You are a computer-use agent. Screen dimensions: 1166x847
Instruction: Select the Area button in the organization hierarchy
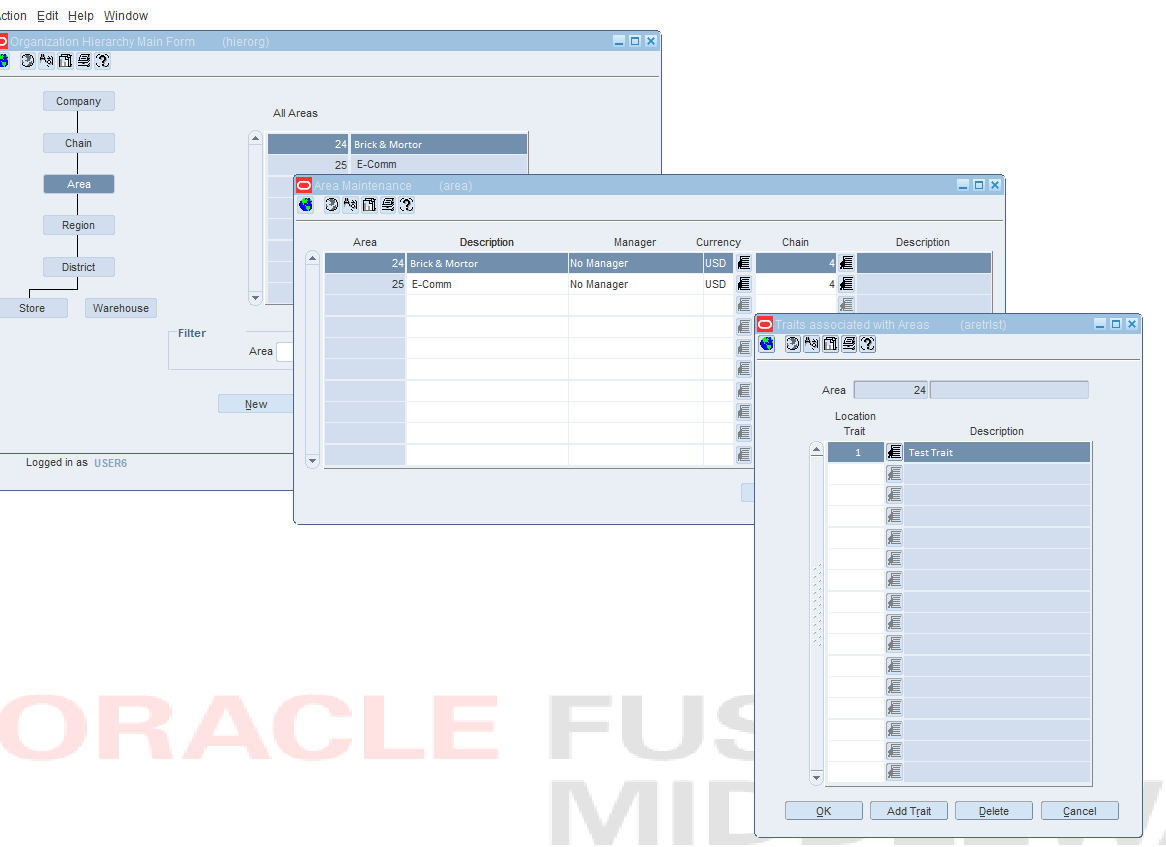78,183
